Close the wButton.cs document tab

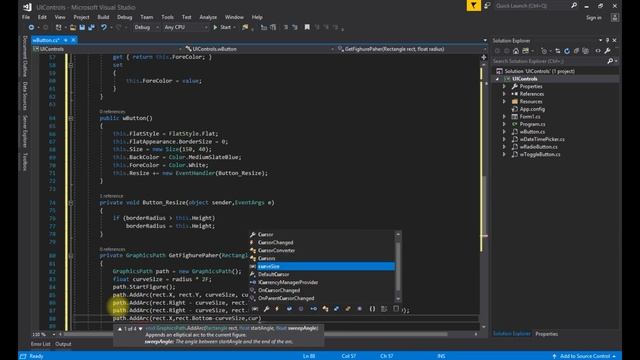73,40
